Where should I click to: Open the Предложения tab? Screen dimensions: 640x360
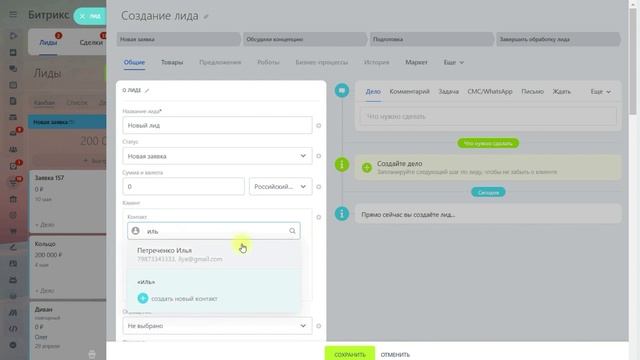(x=220, y=62)
